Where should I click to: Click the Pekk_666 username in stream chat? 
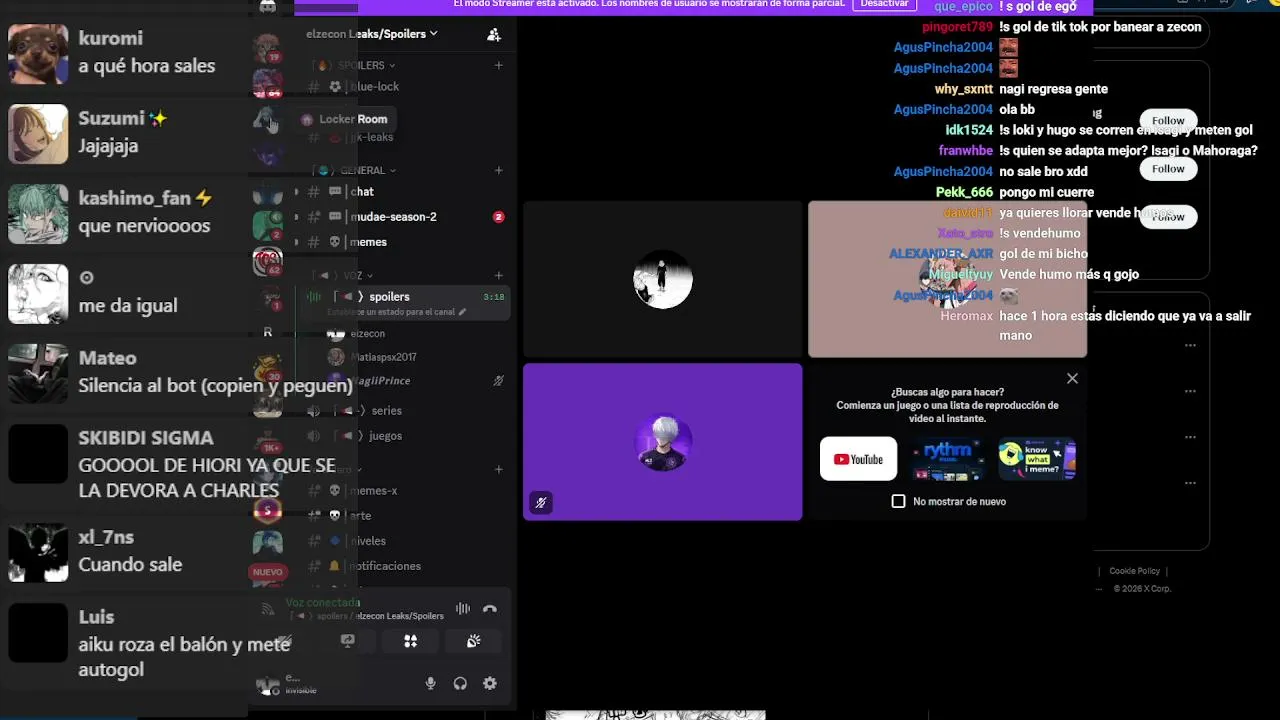[964, 192]
